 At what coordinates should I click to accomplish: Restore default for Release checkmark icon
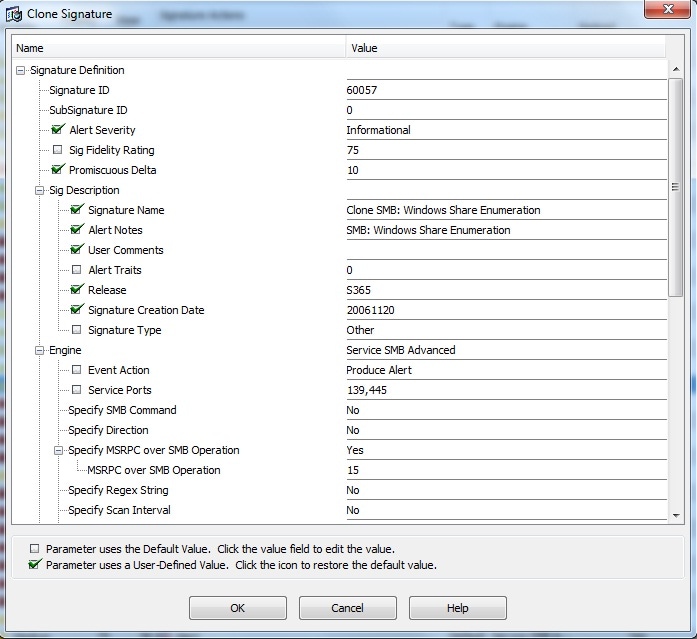pyautogui.click(x=77, y=289)
